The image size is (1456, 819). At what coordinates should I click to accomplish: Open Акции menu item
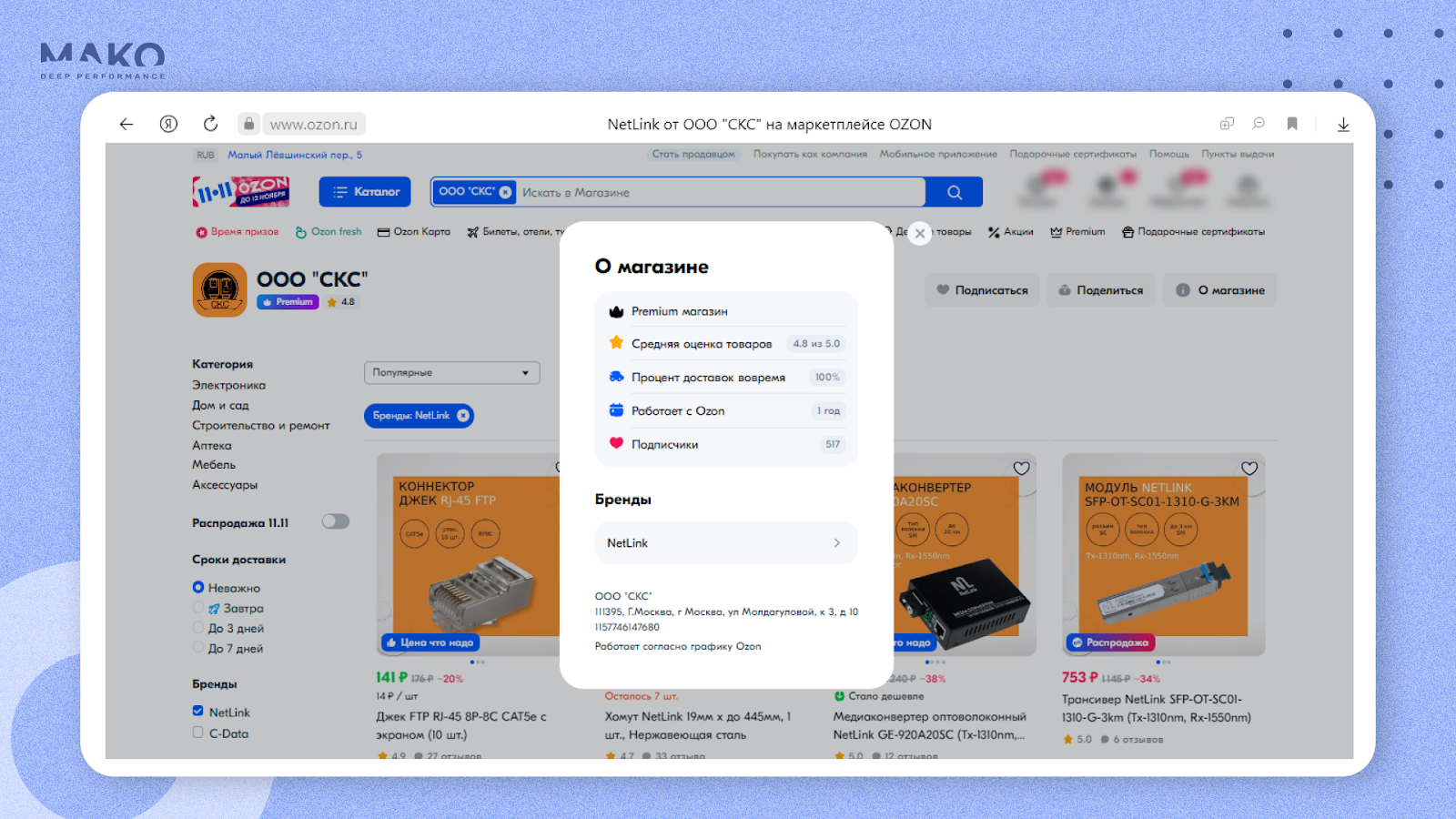pyautogui.click(x=1011, y=232)
